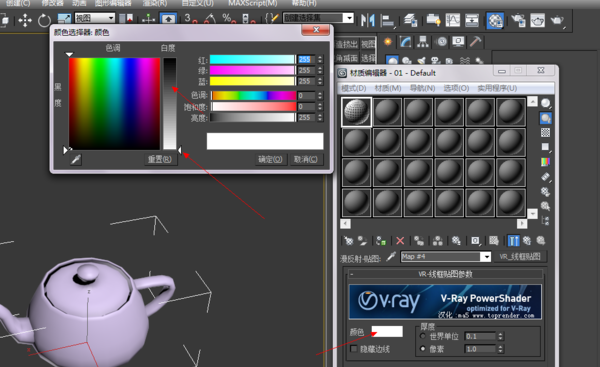Click inside the hue color field
The height and width of the screenshot is (367, 600).
pyautogui.click(x=114, y=103)
